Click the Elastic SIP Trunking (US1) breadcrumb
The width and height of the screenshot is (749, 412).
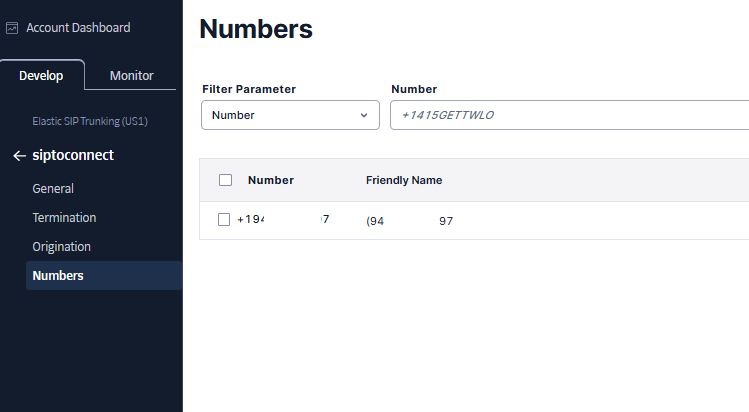(90, 121)
